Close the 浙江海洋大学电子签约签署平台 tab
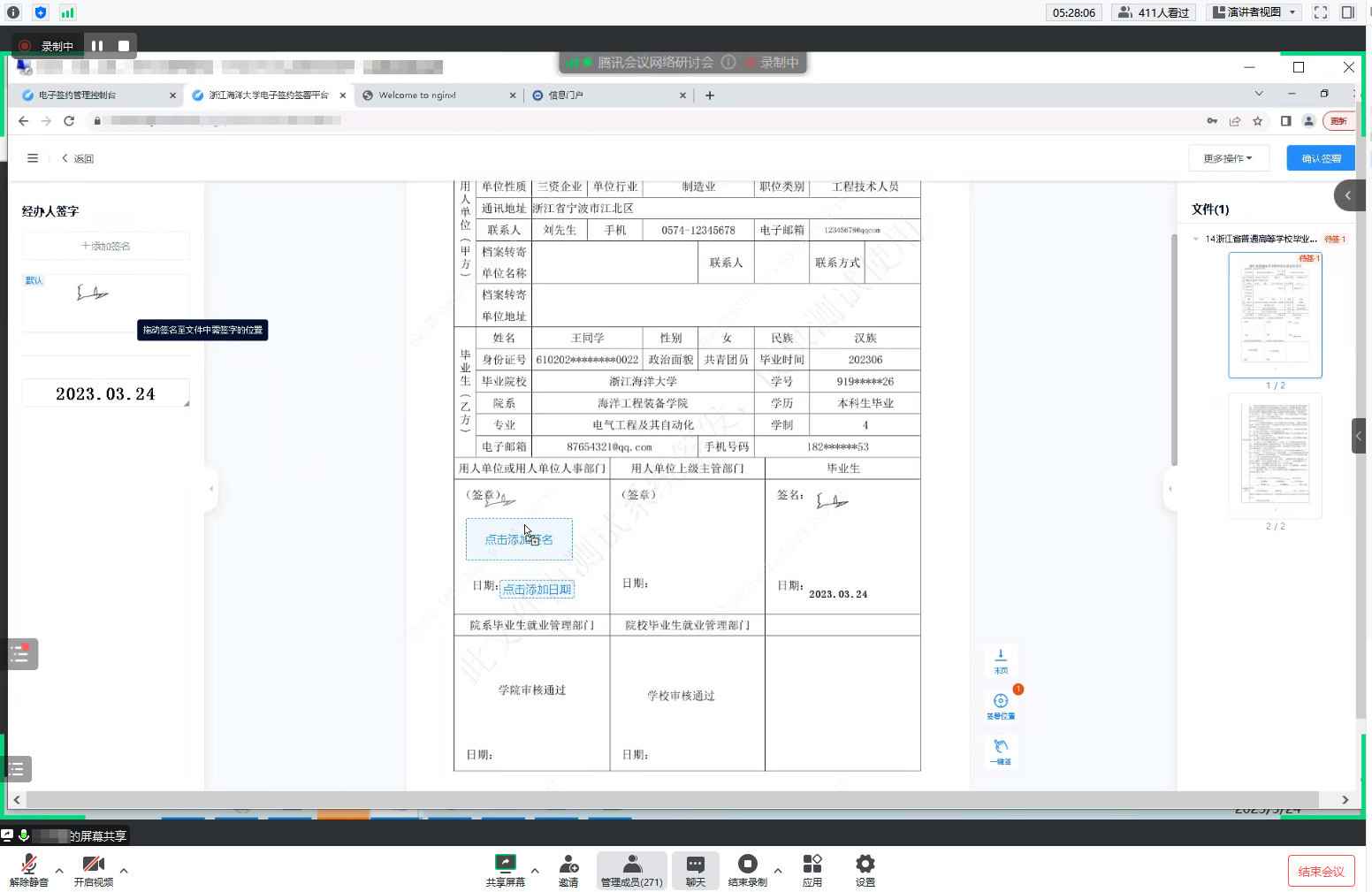 343,95
